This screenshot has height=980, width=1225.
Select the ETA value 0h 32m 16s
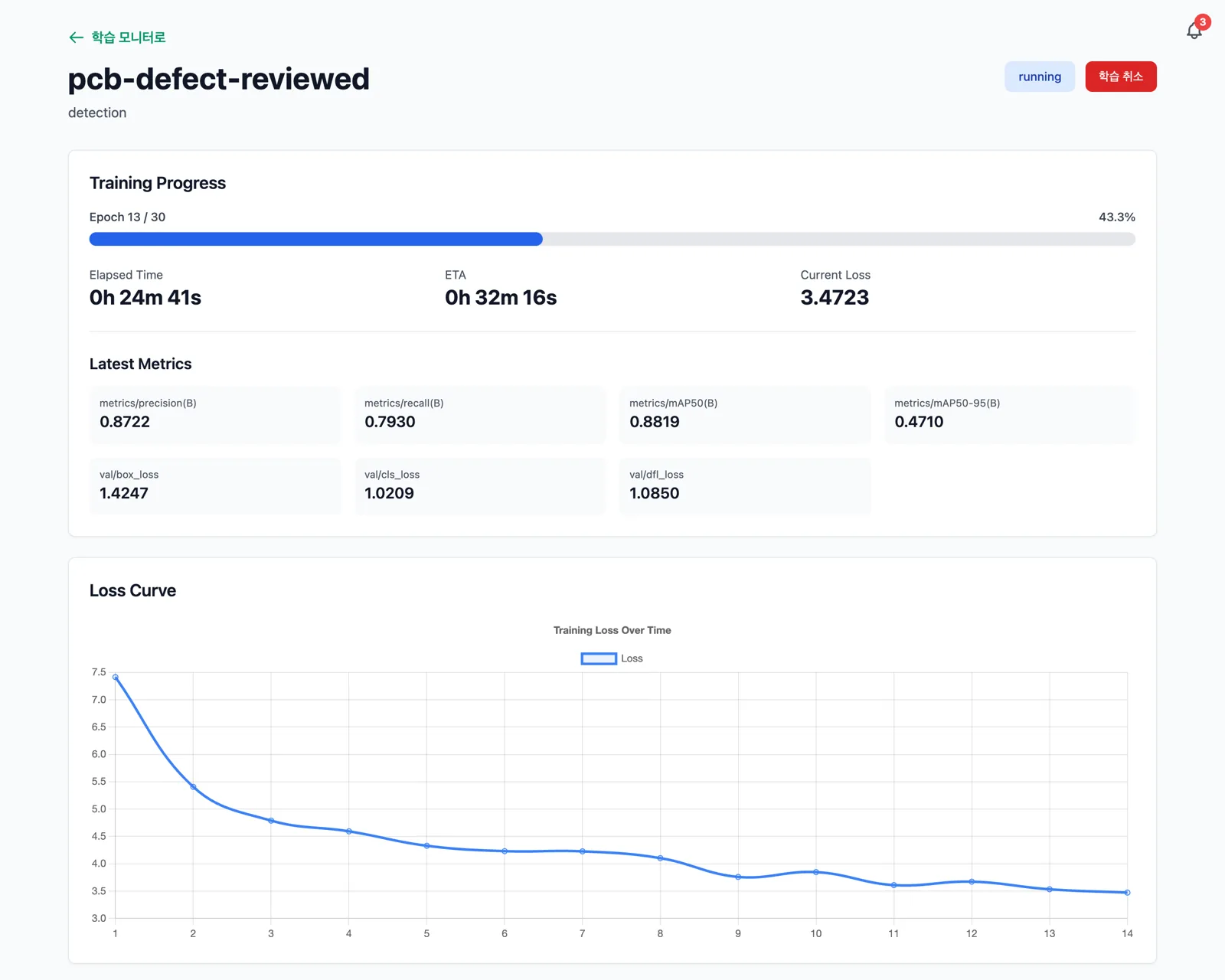[x=501, y=298]
